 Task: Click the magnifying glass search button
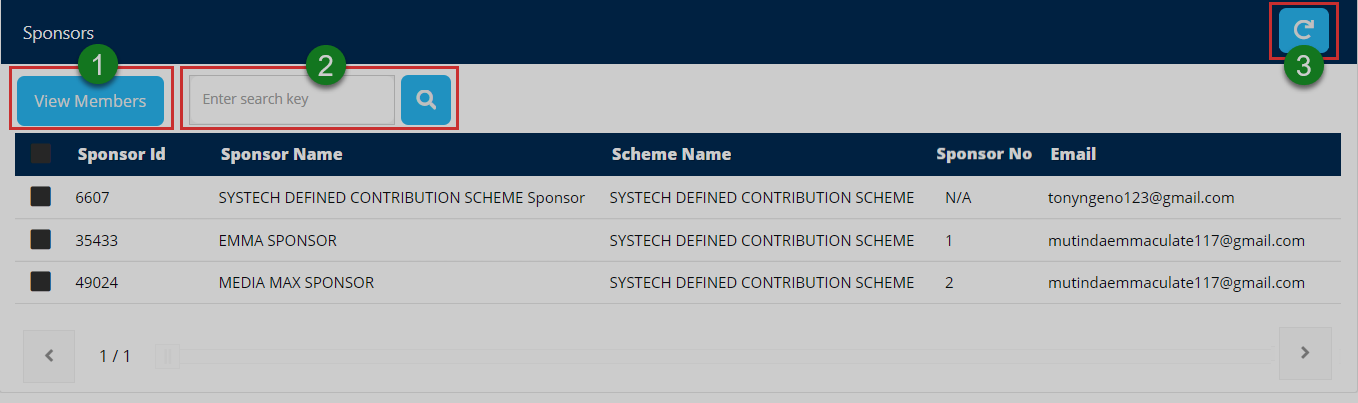tap(426, 100)
